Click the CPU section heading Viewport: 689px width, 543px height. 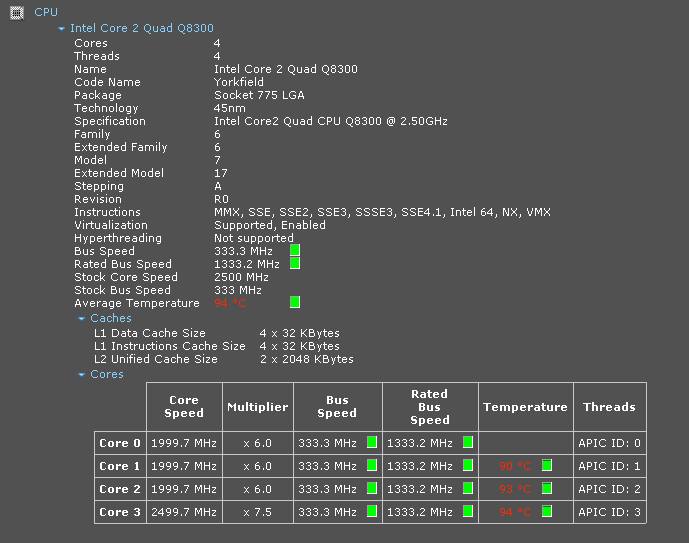[x=46, y=12]
